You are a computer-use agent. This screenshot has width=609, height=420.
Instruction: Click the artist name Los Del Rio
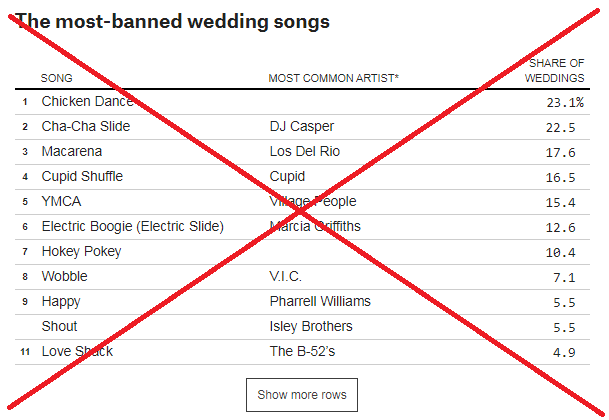coord(305,152)
